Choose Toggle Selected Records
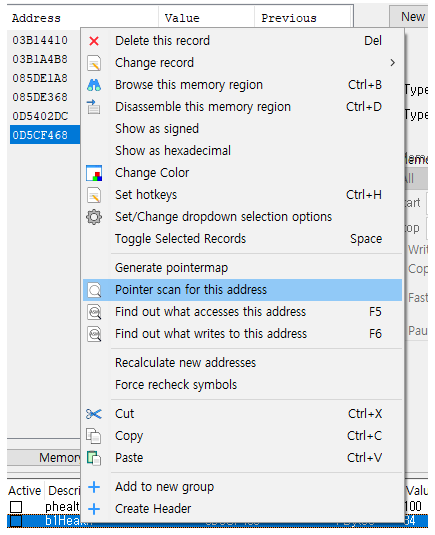This screenshot has height=535, width=435. point(243,239)
